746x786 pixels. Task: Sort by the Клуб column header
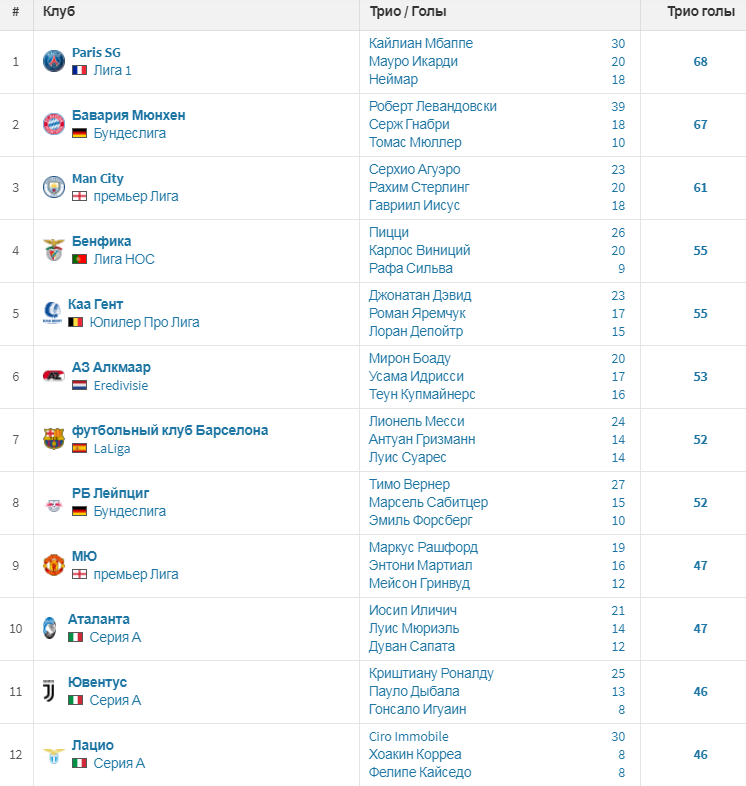[x=59, y=12]
